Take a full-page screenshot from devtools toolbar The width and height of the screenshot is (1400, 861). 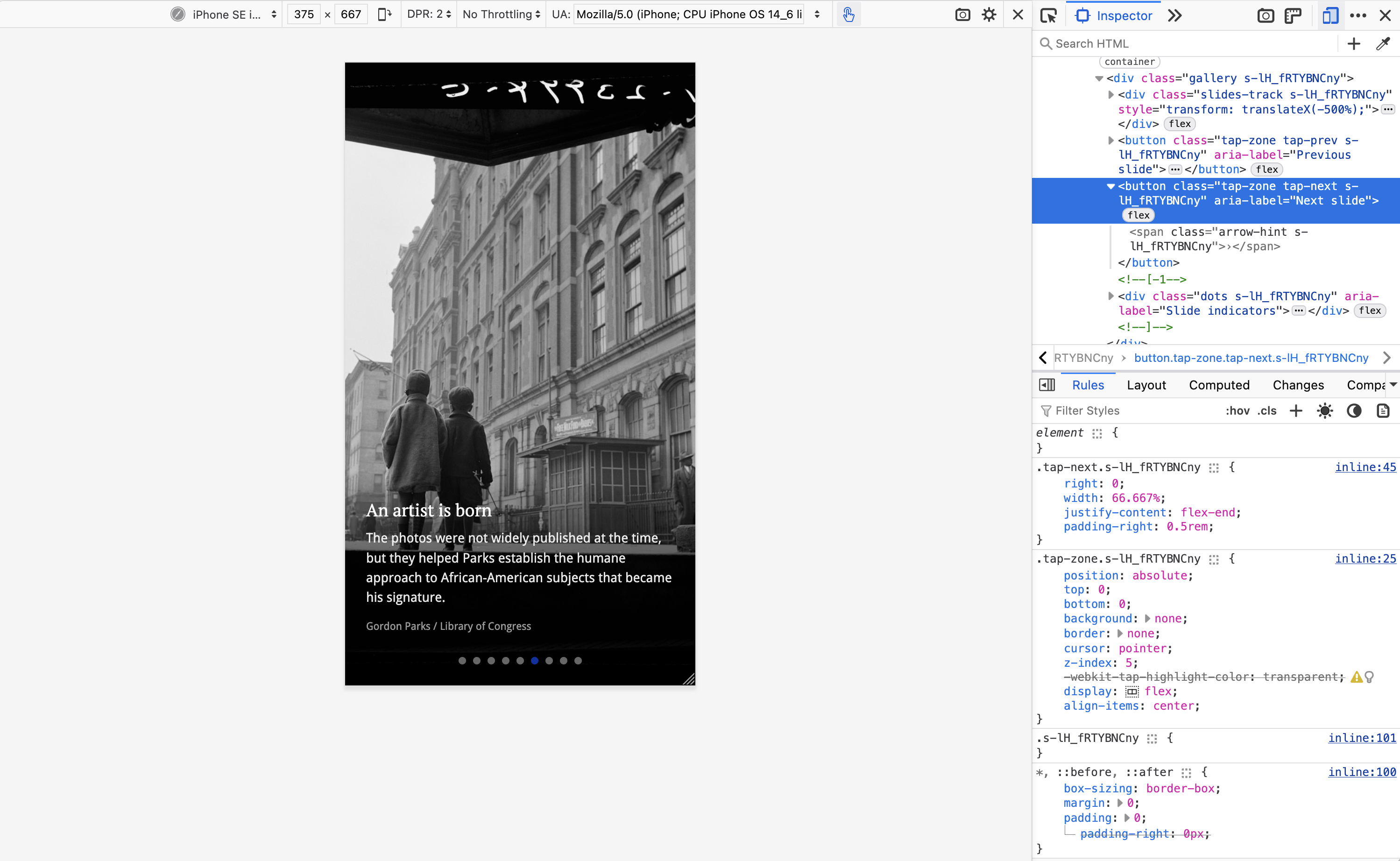coord(1265,15)
